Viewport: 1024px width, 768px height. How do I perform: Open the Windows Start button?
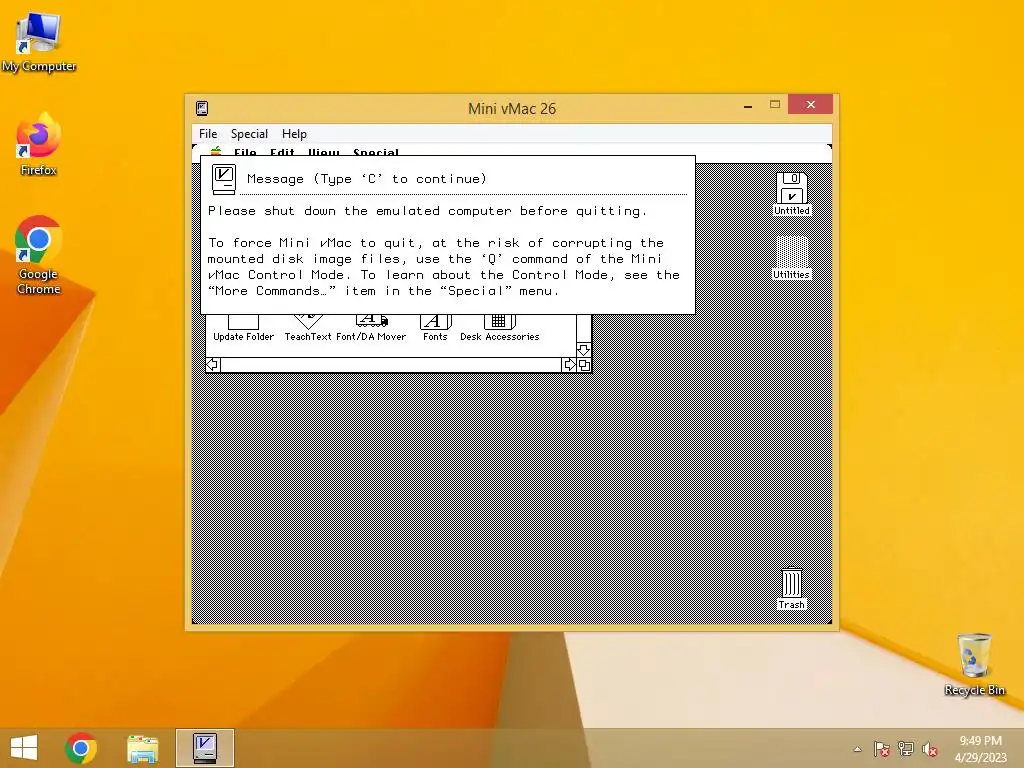[24, 748]
